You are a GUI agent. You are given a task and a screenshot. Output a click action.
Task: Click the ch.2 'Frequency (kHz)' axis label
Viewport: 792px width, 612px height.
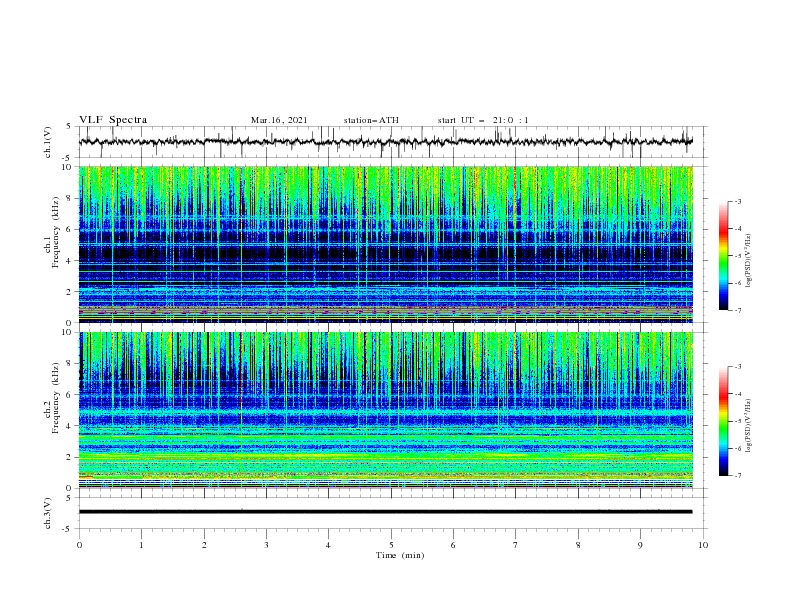pos(56,398)
